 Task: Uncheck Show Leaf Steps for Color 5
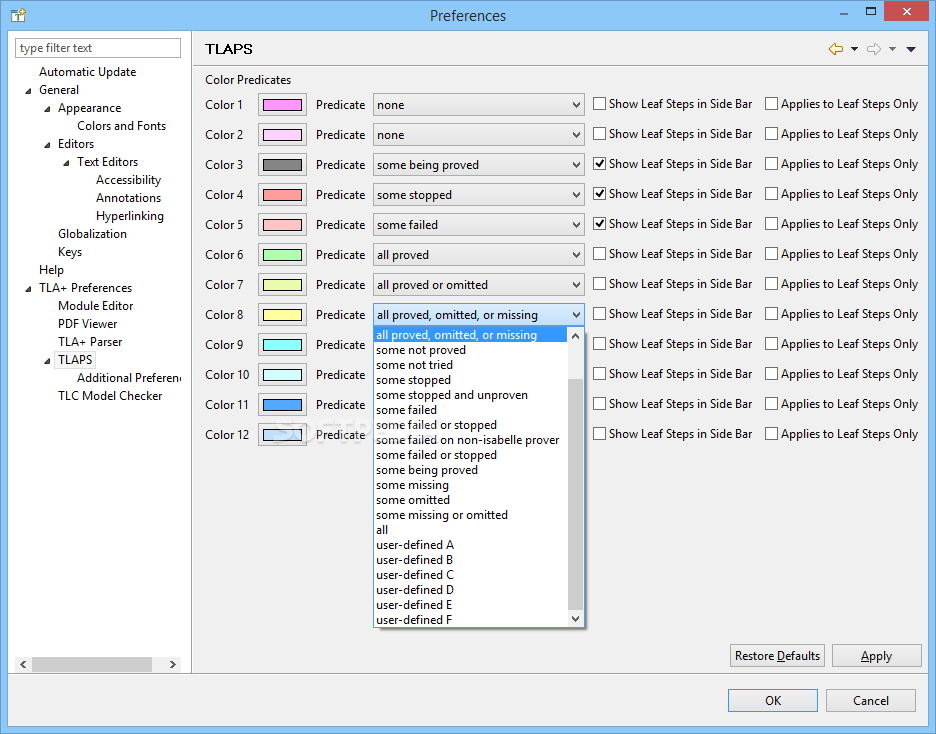click(x=599, y=224)
